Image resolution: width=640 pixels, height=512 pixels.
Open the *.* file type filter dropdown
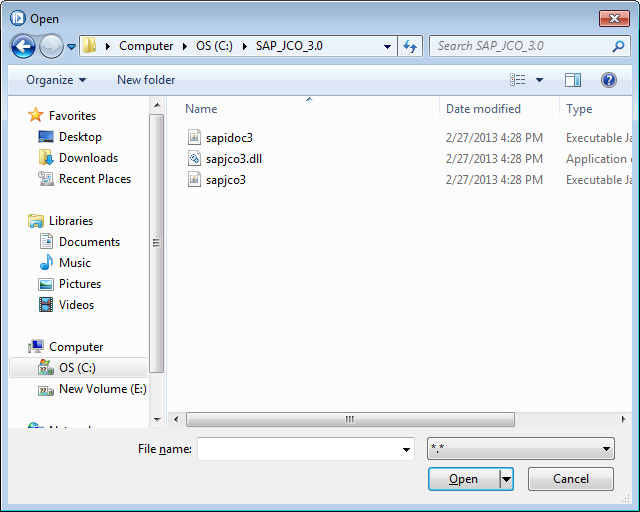tap(520, 449)
